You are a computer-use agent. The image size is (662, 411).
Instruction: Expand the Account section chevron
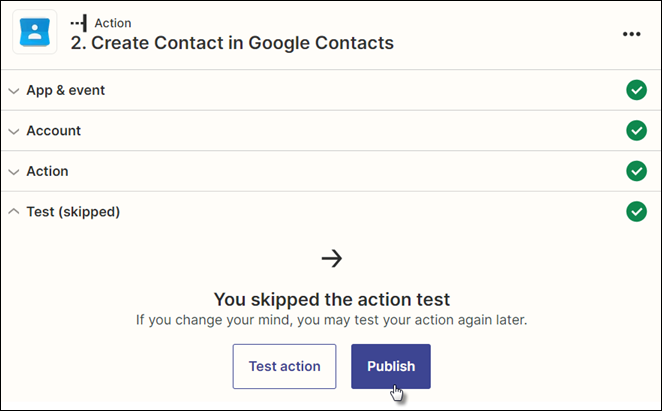14,131
